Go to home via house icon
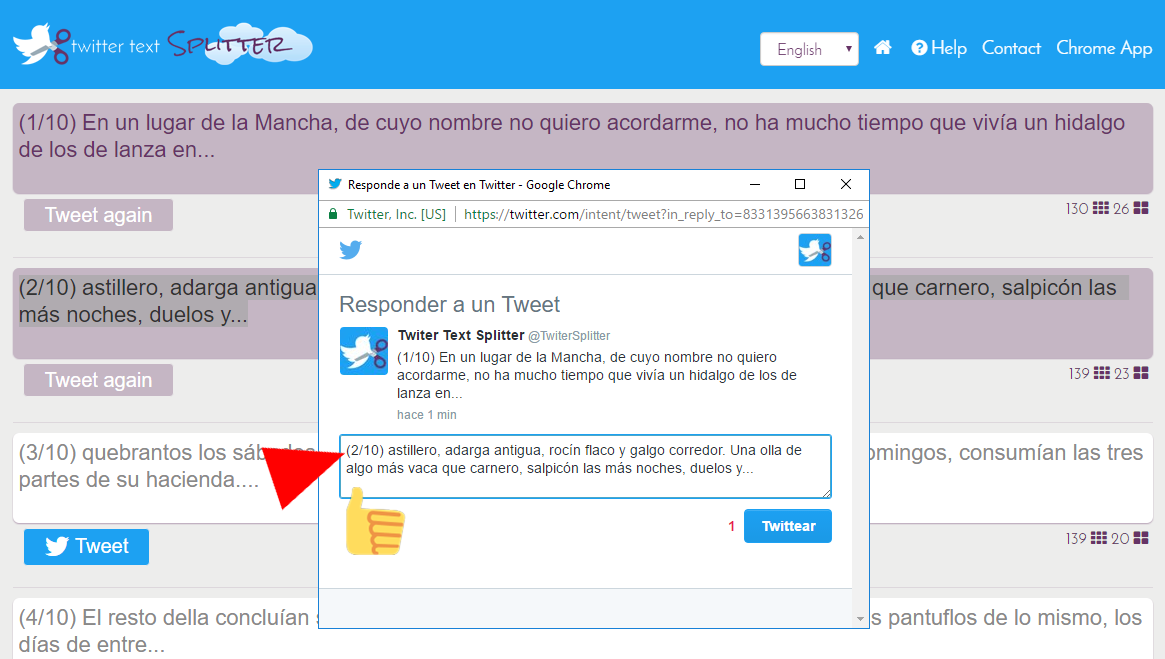This screenshot has width=1165, height=659. point(883,48)
